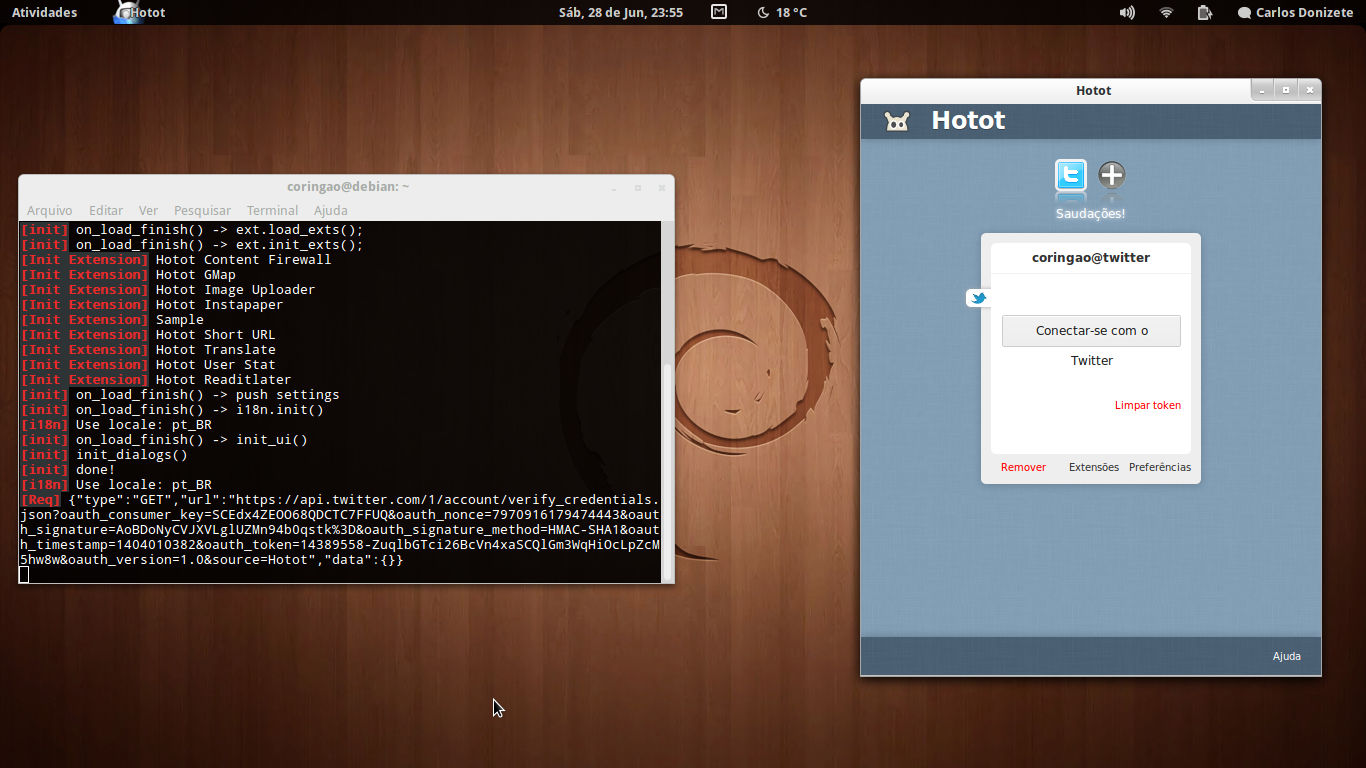Minimize the terminal window
The width and height of the screenshot is (1366, 768).
point(615,187)
